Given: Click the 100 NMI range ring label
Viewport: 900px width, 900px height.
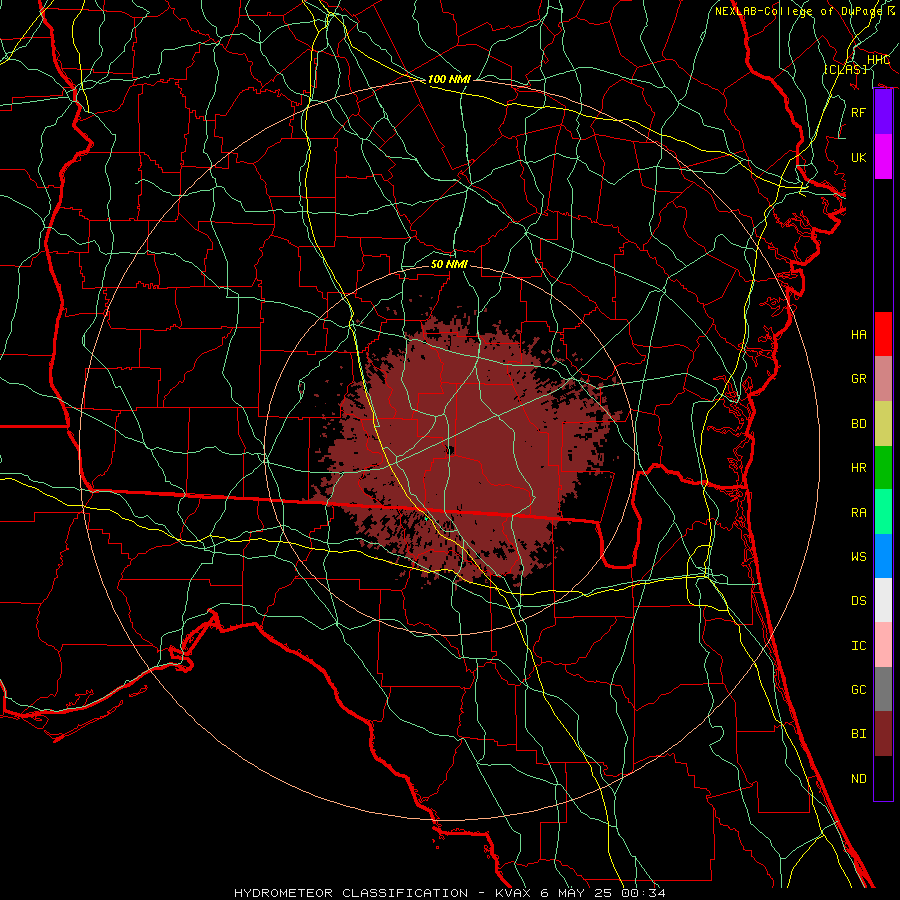Looking at the screenshot, I should [449, 79].
